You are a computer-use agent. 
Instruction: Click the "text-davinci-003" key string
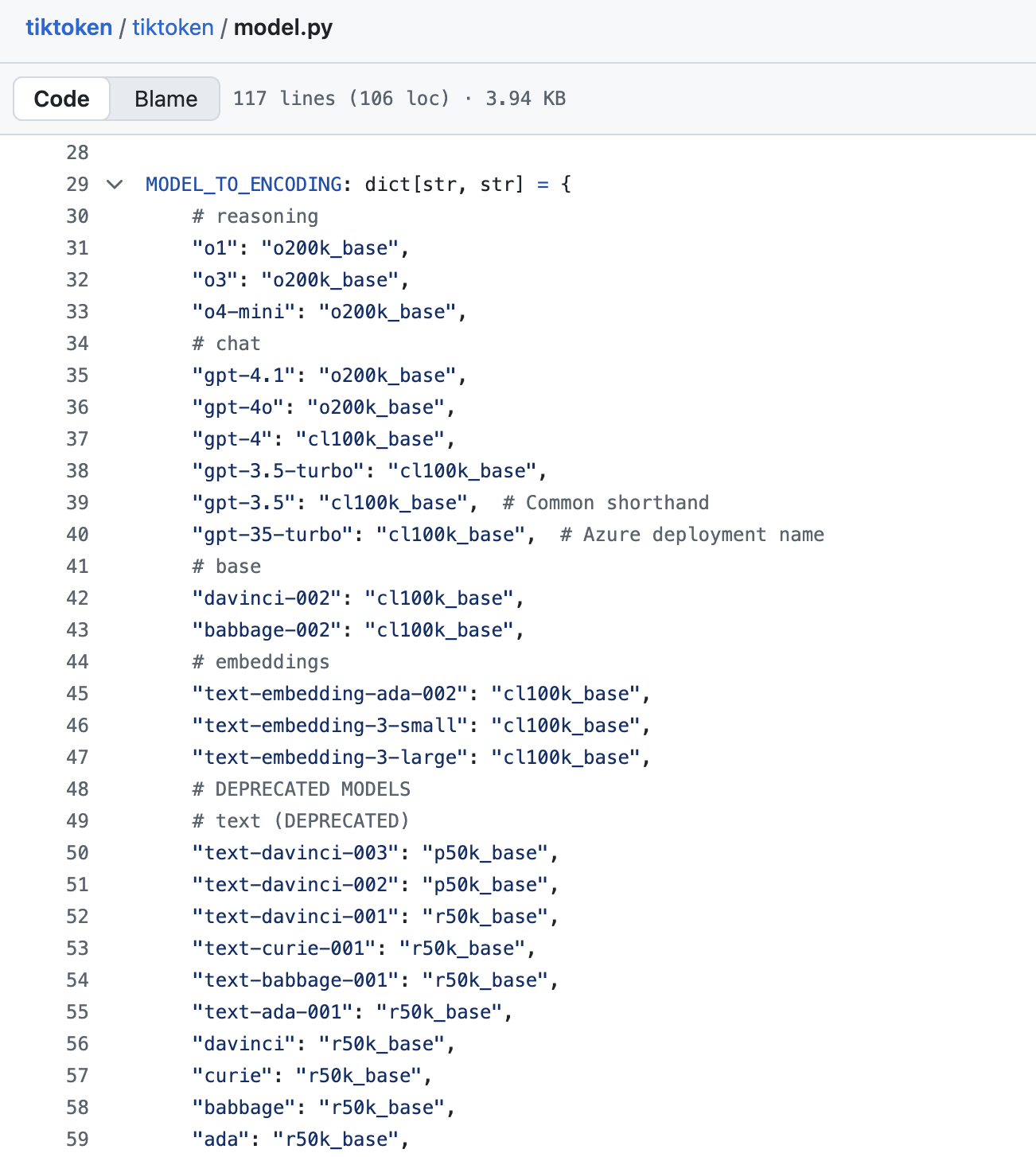pyautogui.click(x=296, y=853)
